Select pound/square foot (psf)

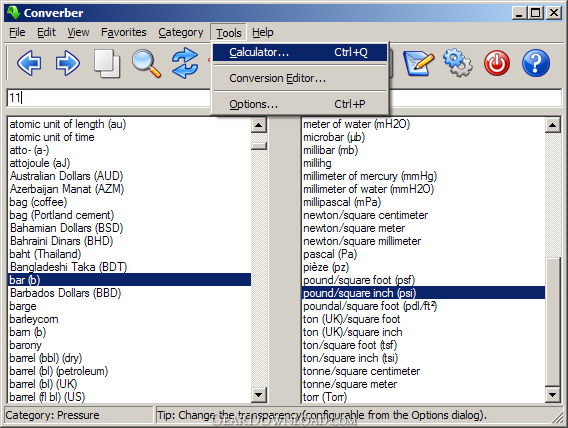pyautogui.click(x=359, y=281)
